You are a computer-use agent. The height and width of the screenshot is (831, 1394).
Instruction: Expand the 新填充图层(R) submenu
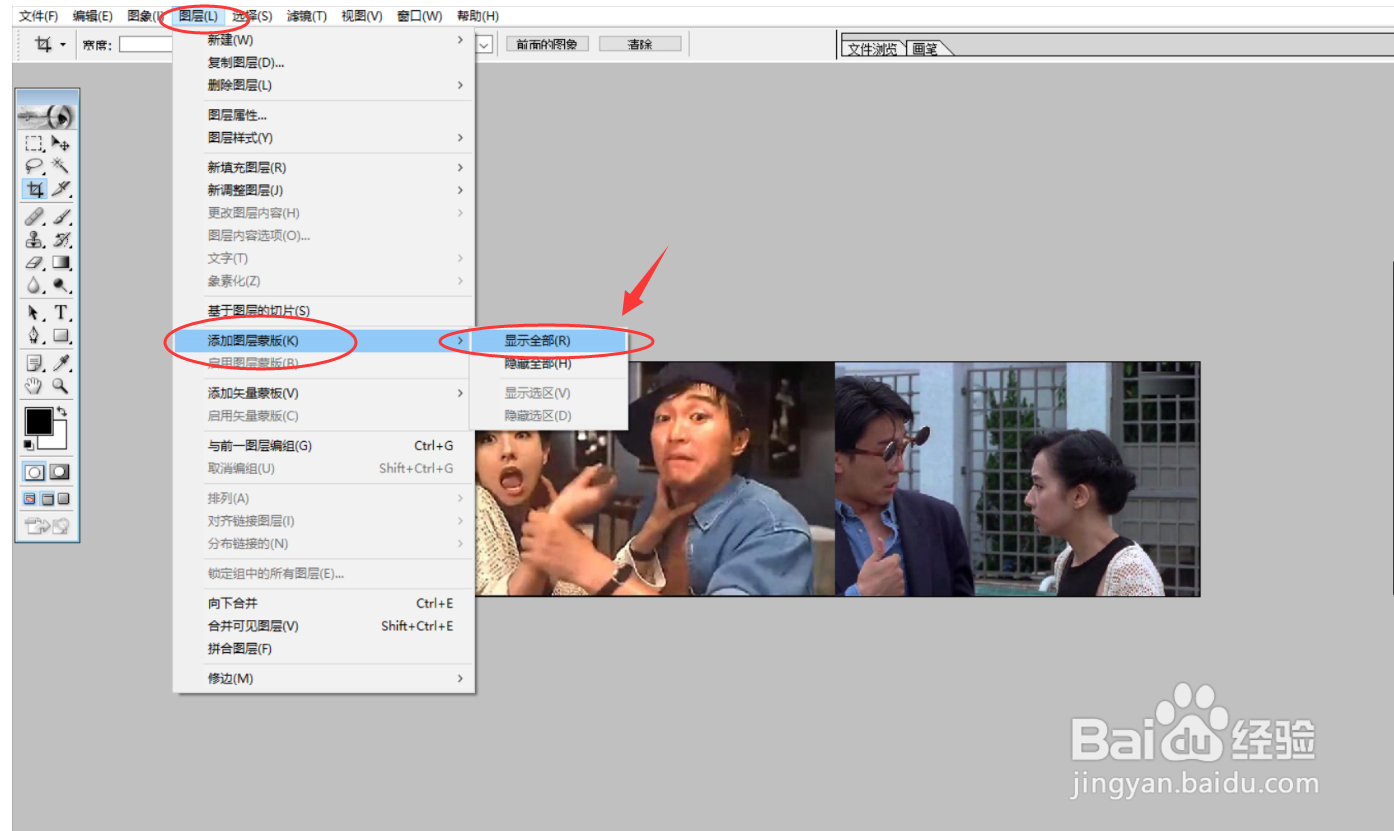point(460,168)
